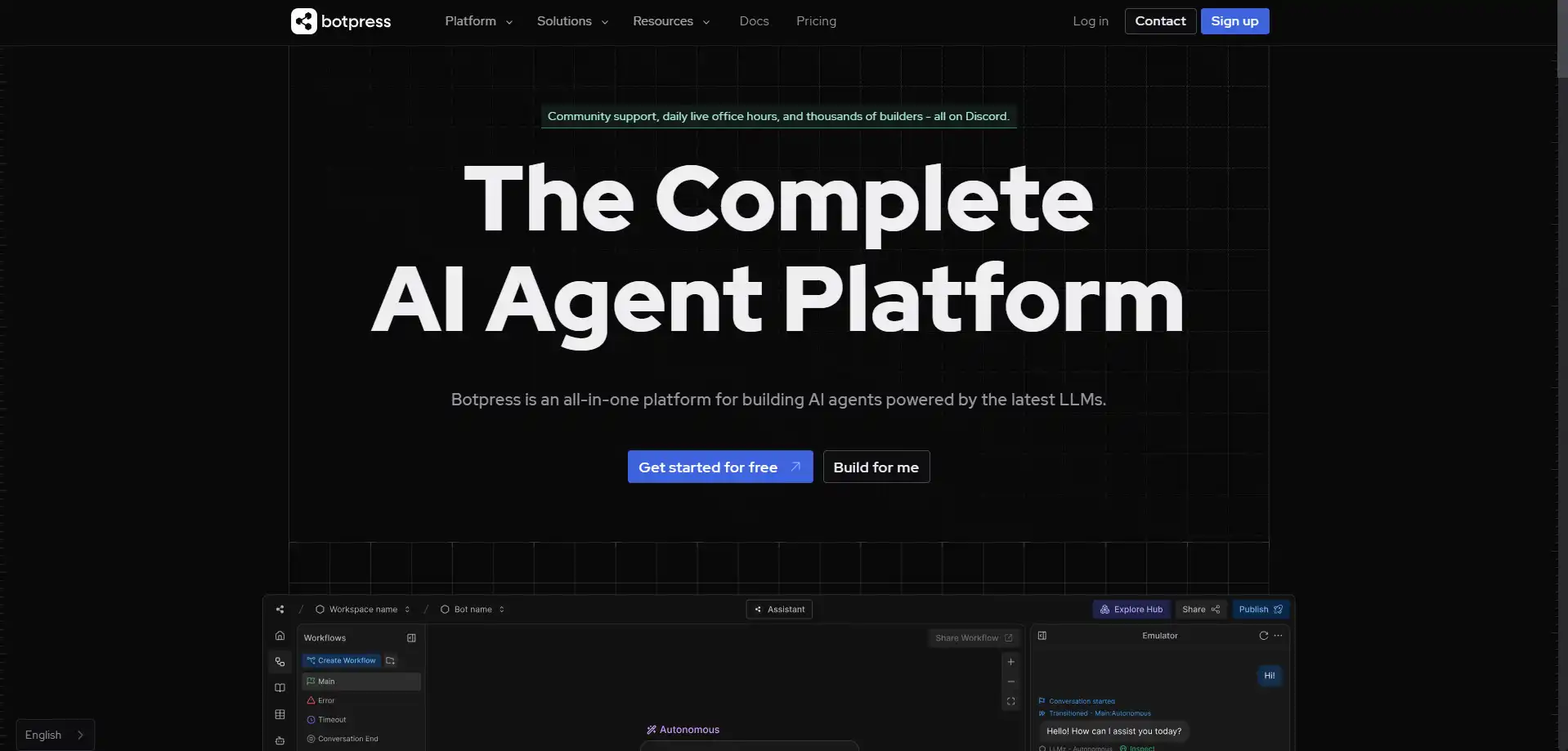Open the Knowledge Base book icon
The height and width of the screenshot is (751, 1568).
[x=280, y=688]
